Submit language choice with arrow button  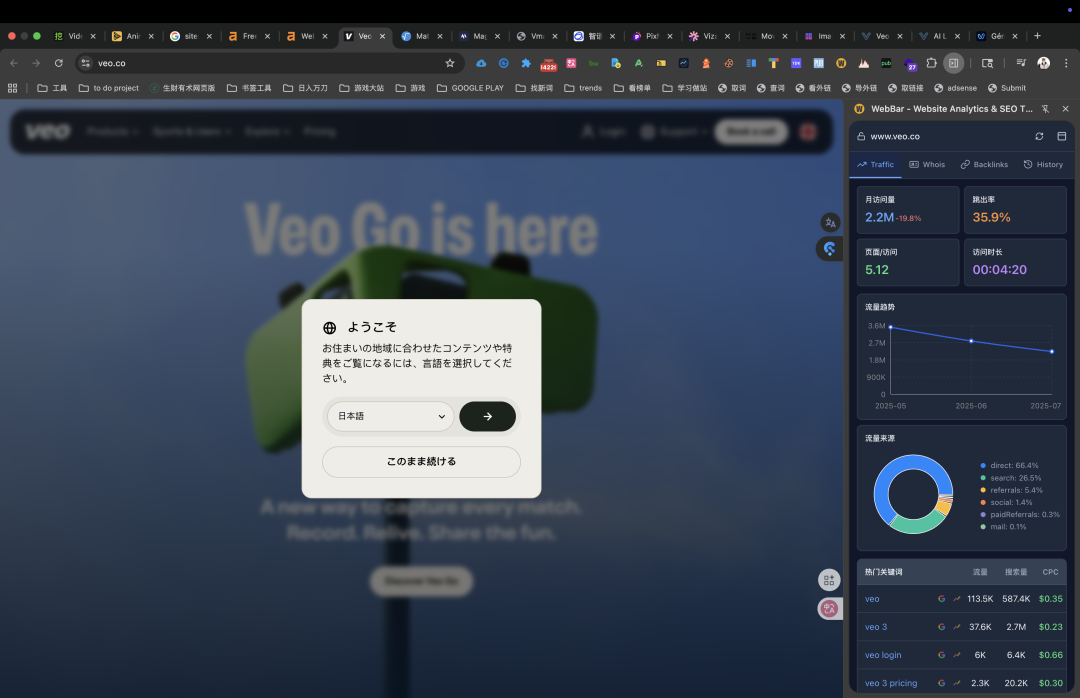487,416
